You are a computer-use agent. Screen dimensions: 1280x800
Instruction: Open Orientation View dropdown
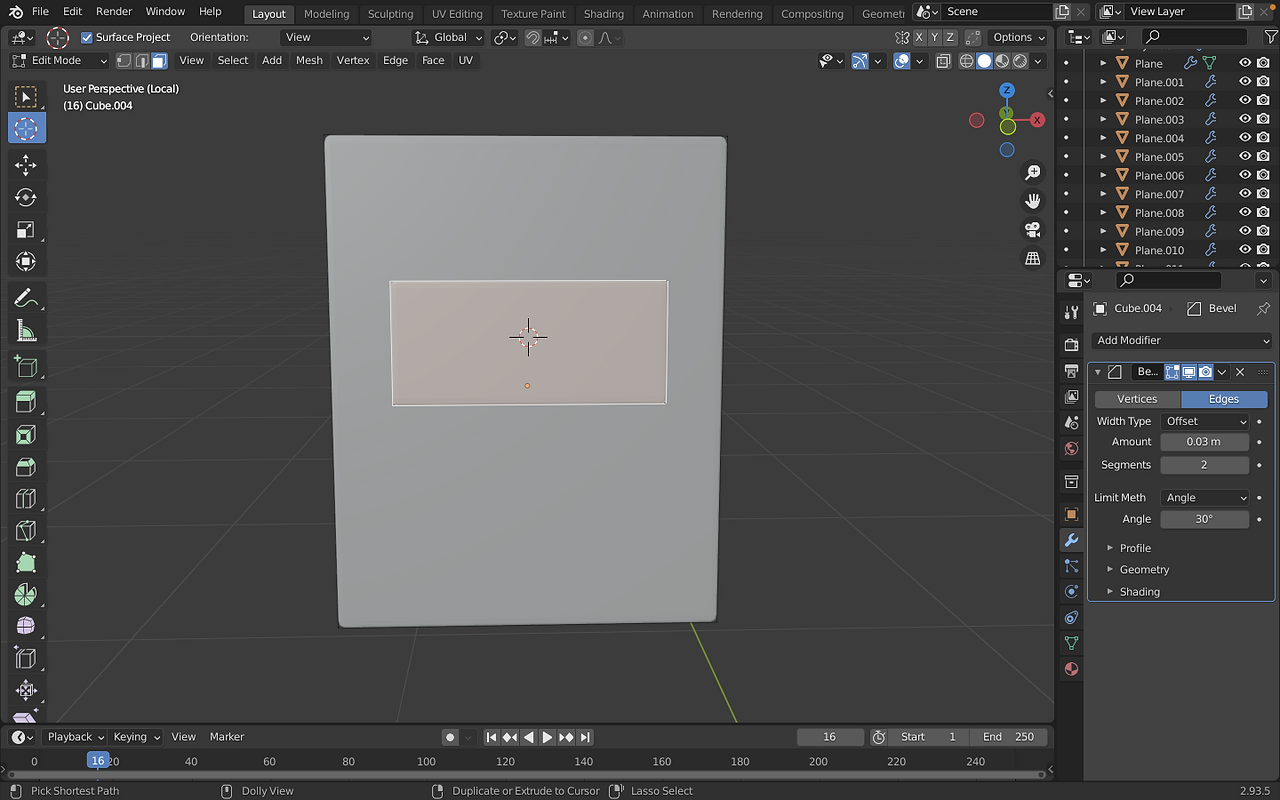click(326, 37)
